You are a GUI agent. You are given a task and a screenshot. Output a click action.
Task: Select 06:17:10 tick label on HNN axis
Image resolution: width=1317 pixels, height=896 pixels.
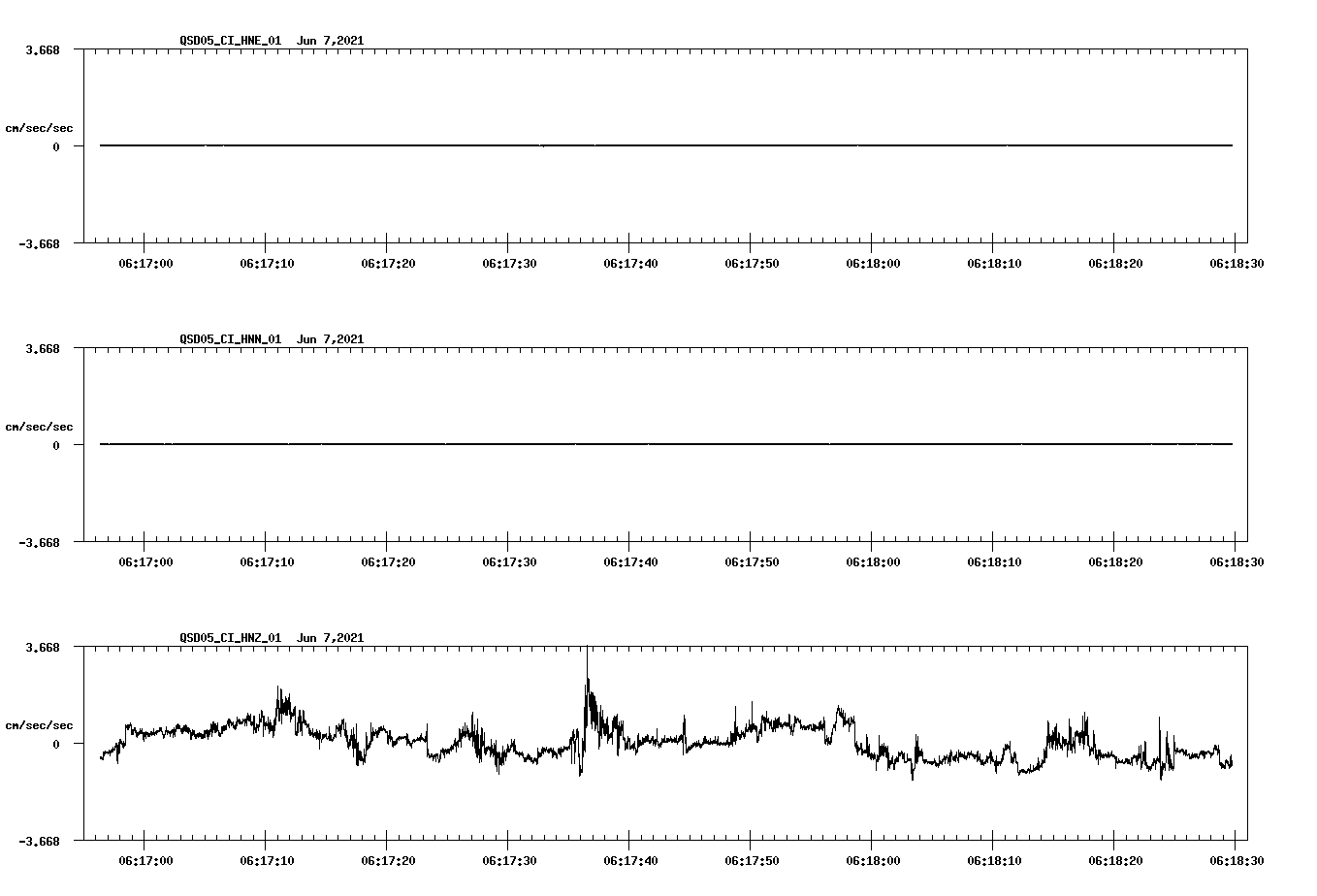pos(267,561)
